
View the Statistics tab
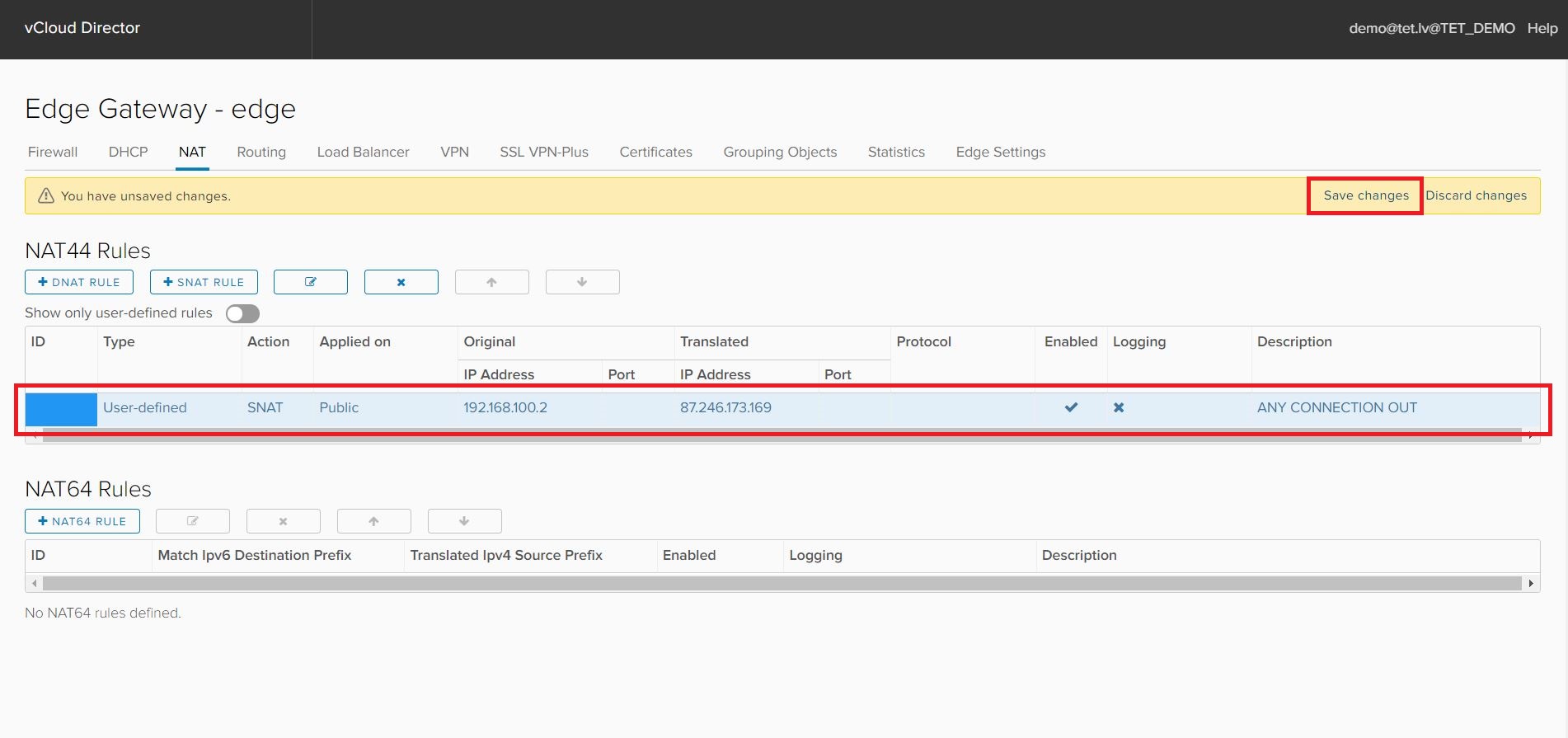point(896,152)
